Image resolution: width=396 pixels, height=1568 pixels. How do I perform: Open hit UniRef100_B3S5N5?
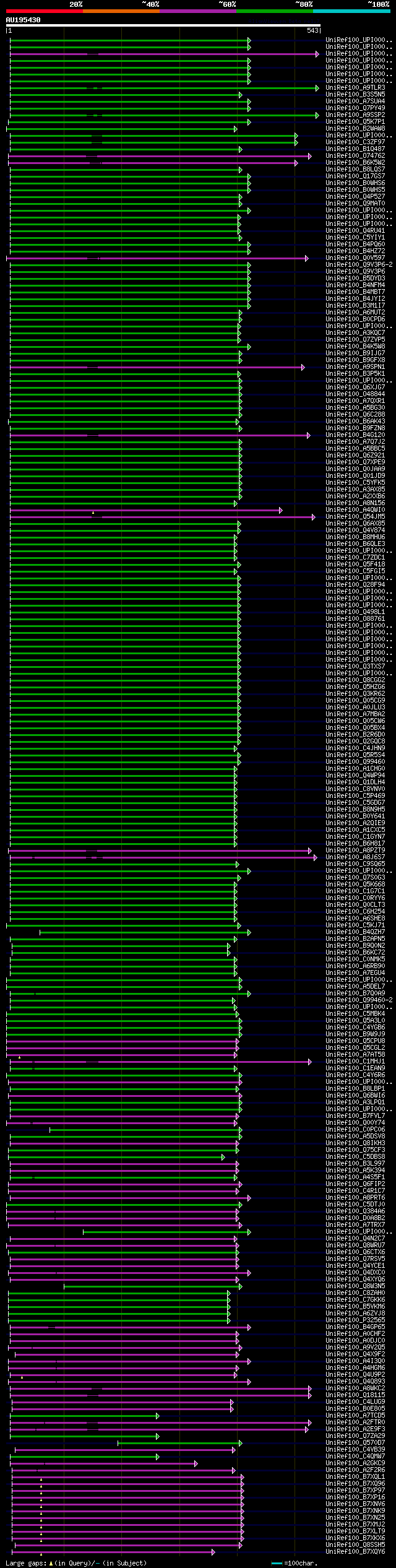(355, 95)
